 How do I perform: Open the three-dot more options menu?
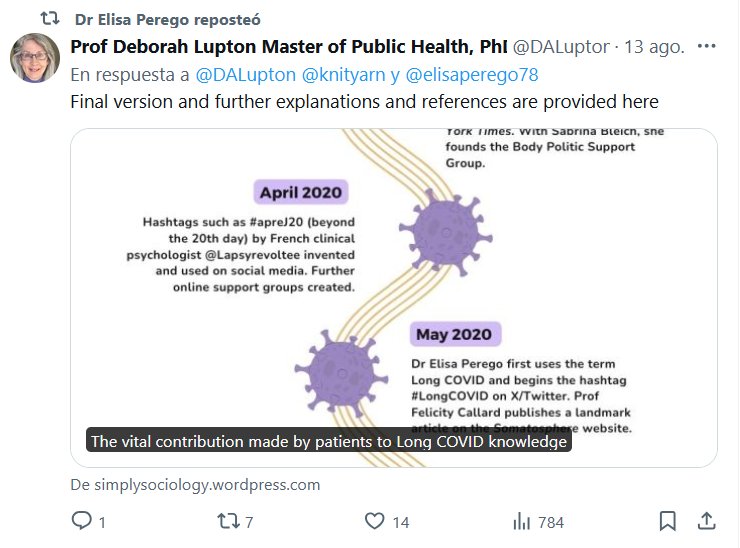pos(706,47)
